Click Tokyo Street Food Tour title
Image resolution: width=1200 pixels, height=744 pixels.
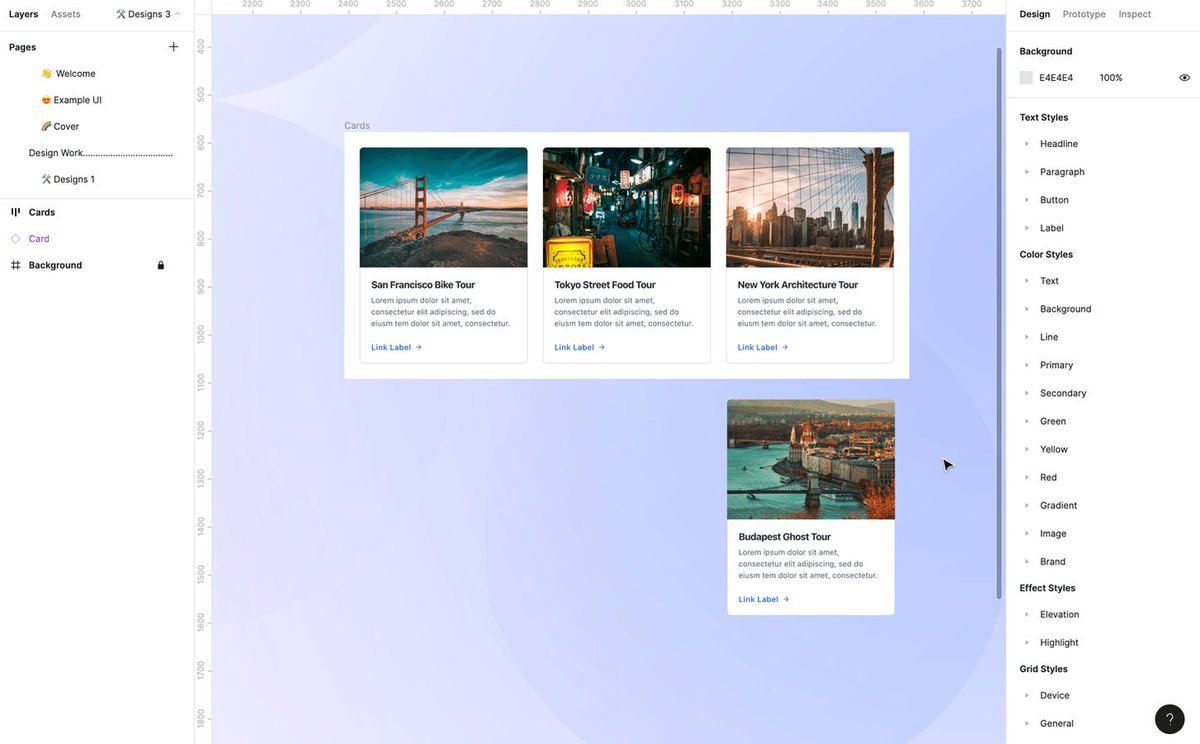click(605, 285)
